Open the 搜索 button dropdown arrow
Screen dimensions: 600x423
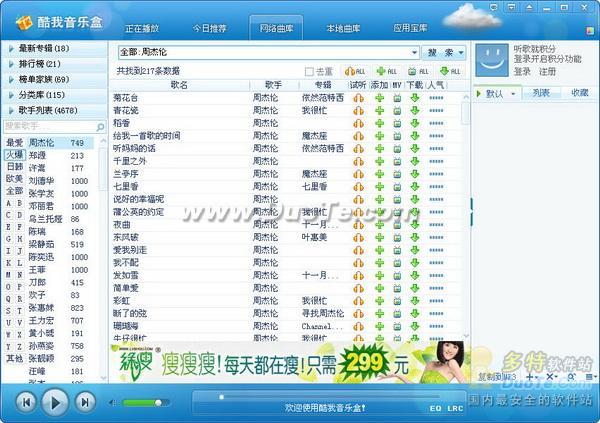point(461,52)
